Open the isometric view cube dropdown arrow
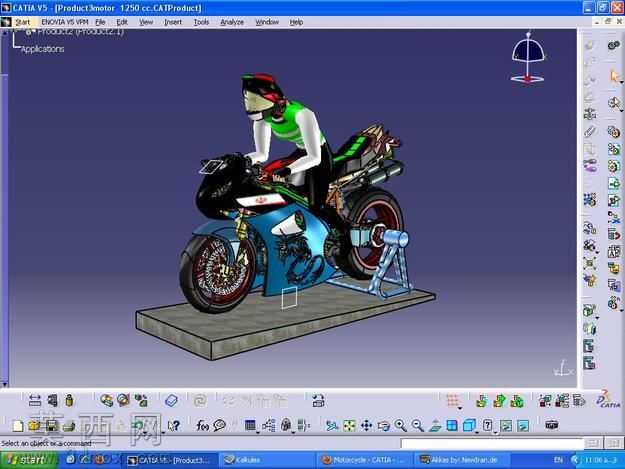 (x=478, y=432)
